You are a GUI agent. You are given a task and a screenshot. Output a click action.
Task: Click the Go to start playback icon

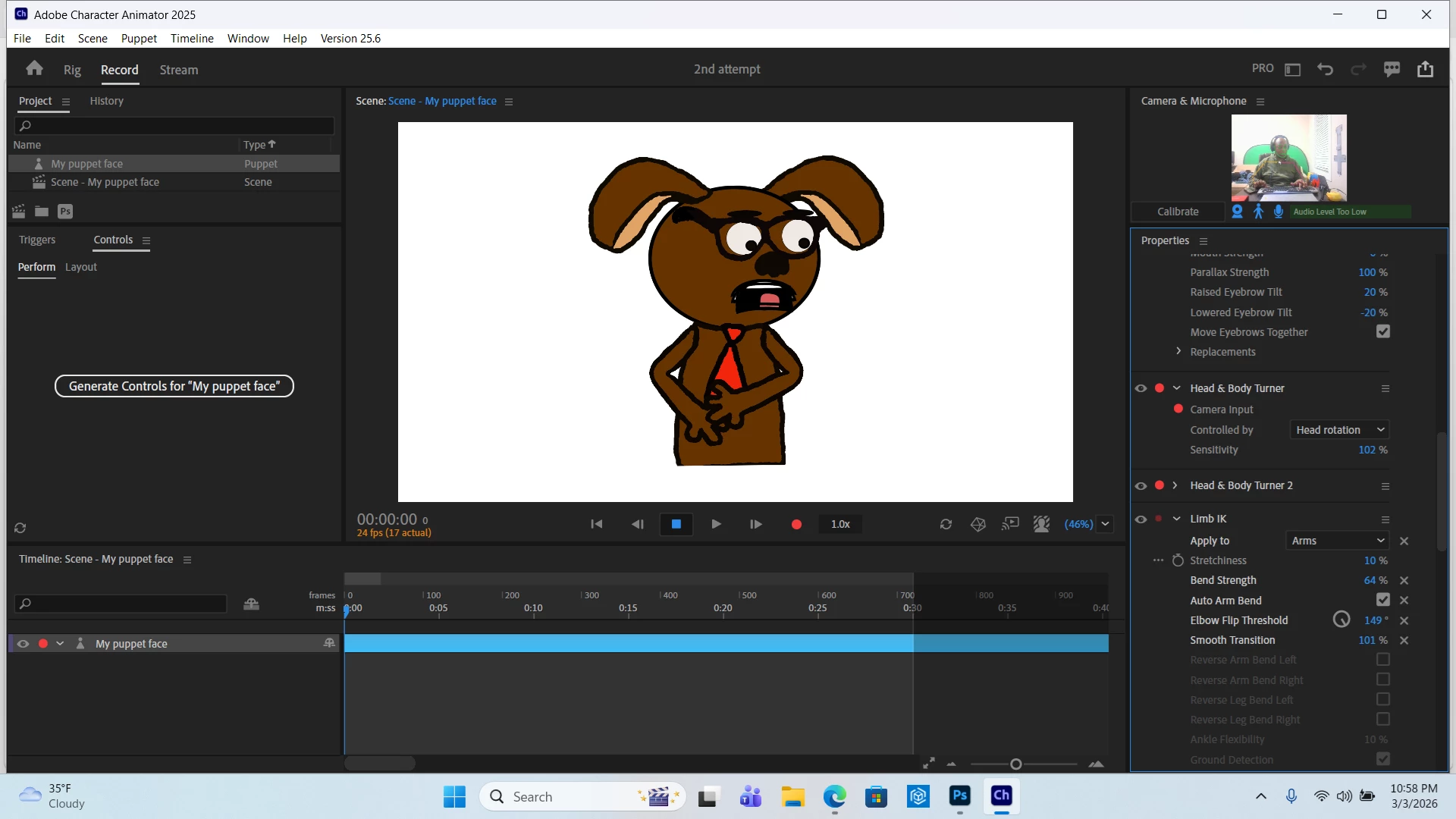tap(597, 524)
